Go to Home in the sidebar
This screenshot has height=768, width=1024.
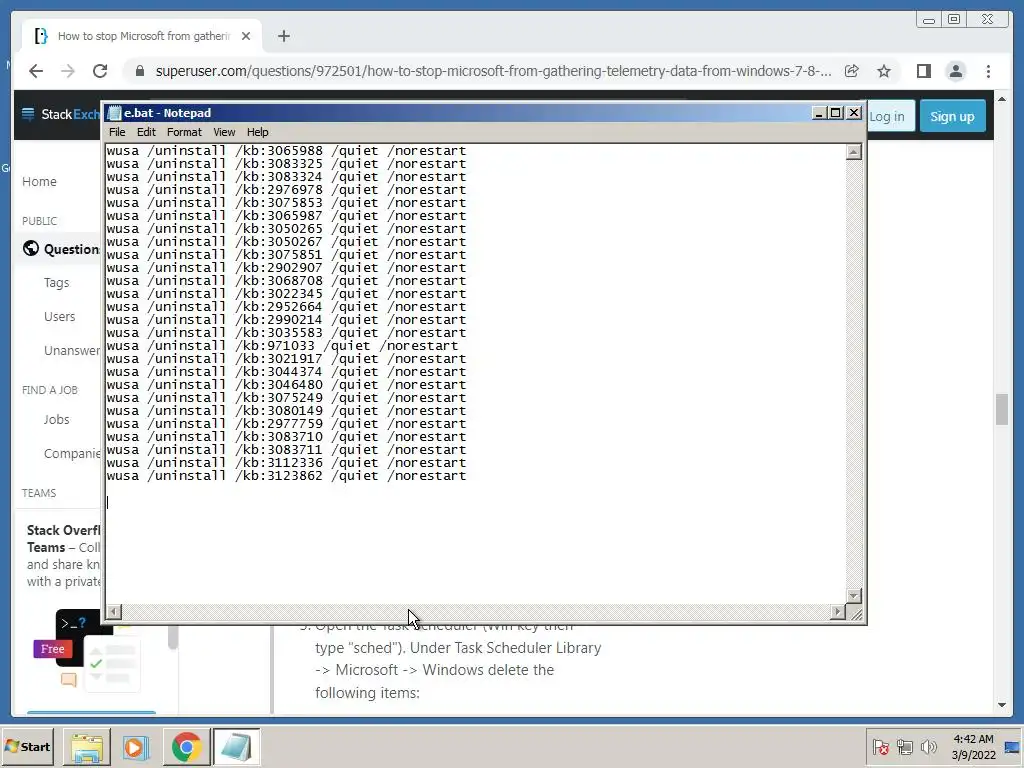[x=39, y=182]
